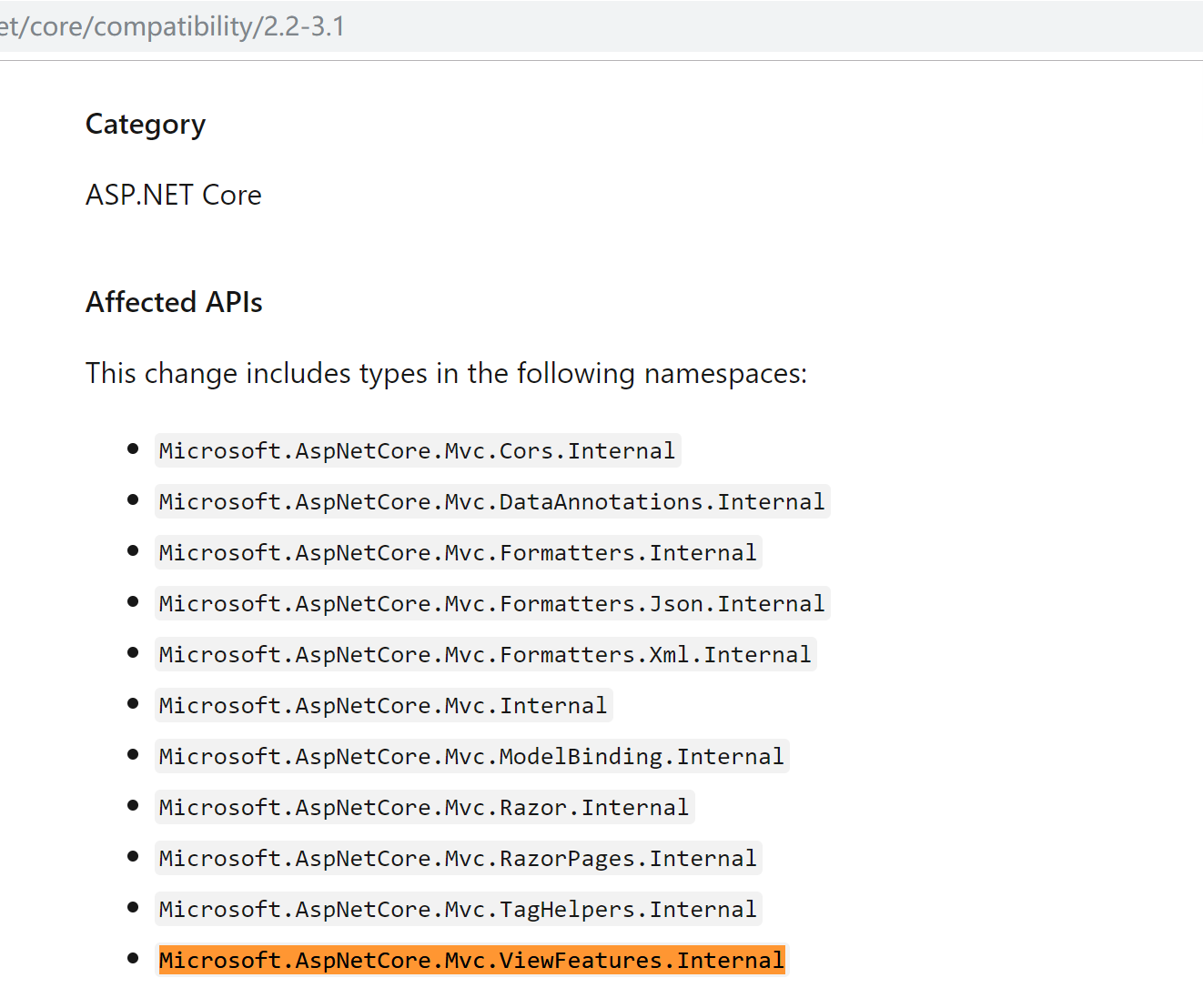Click highlighted Microsoft.AspNetCore.Mvc.ViewFeatures.Internal namespace
Viewport: 1203px width, 1008px height.
tap(471, 961)
